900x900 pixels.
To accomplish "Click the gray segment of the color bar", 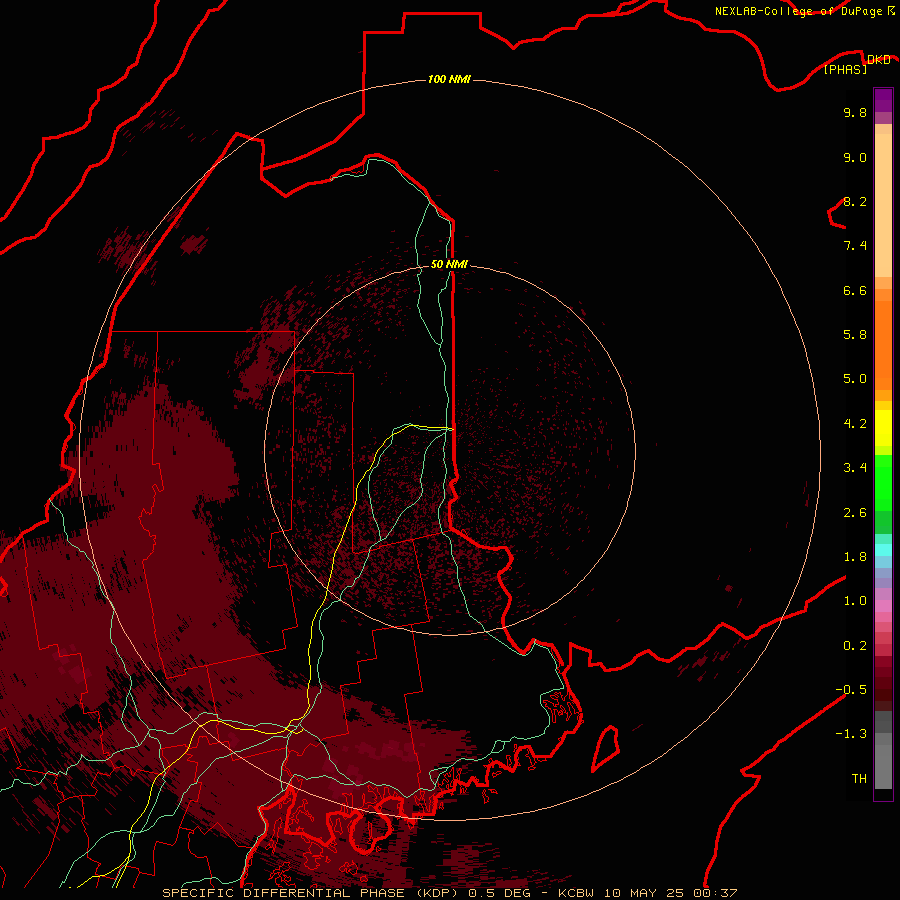I will [x=883, y=749].
